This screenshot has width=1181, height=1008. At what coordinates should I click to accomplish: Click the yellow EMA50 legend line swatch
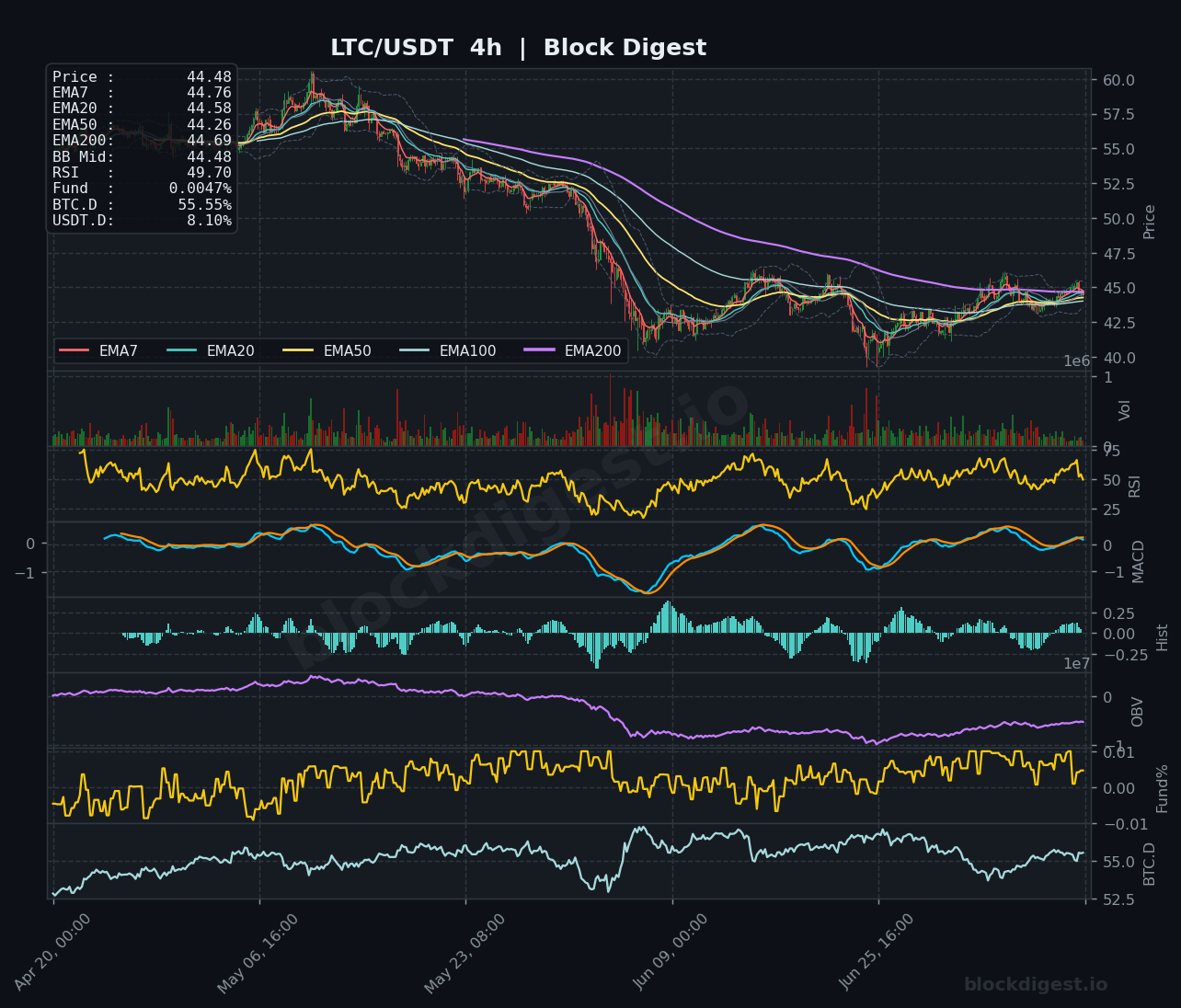pos(299,350)
